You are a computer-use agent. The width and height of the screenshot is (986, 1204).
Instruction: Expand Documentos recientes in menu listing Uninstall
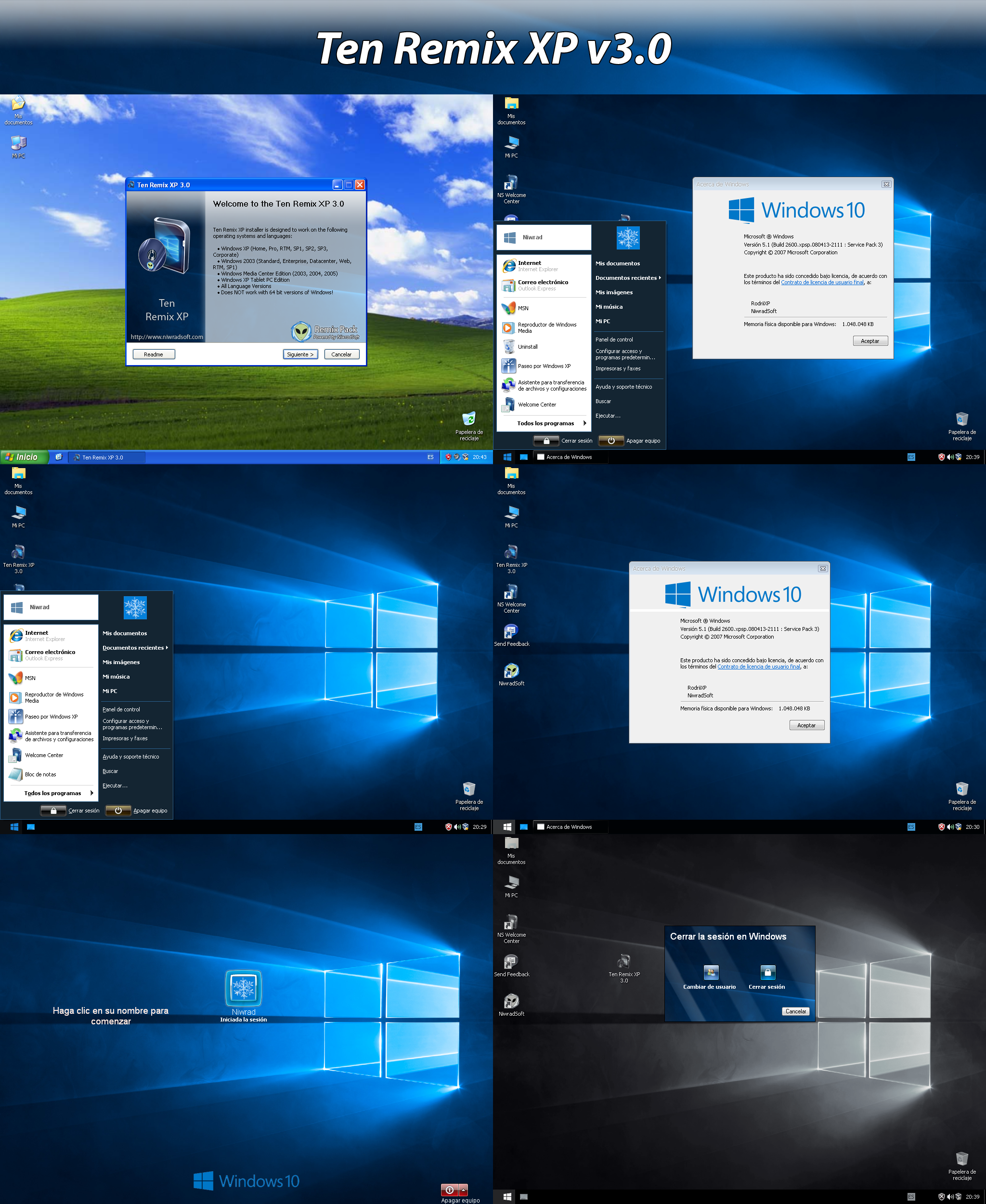pyautogui.click(x=628, y=278)
